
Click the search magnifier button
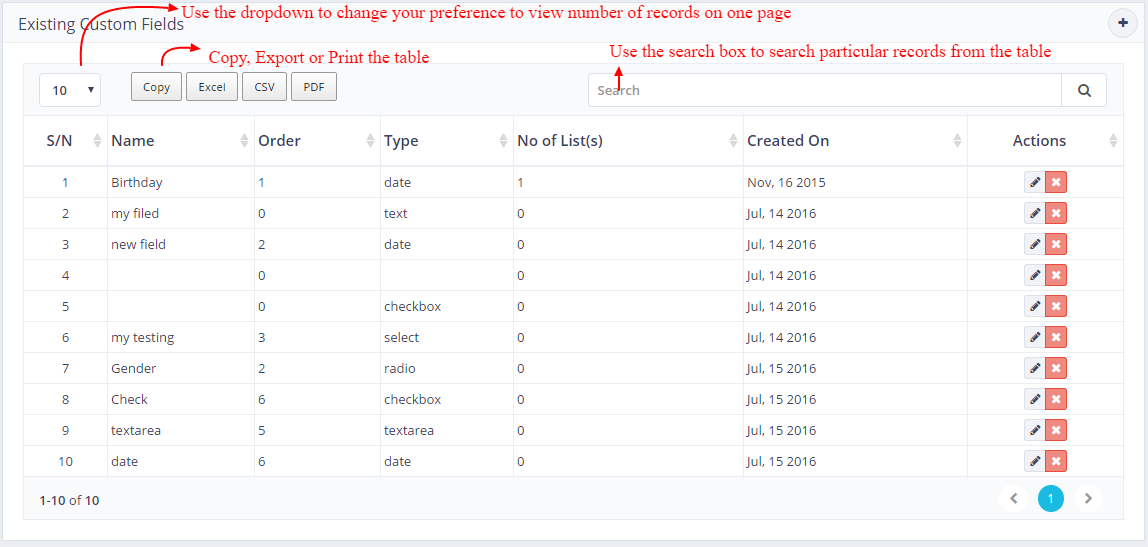pos(1084,90)
